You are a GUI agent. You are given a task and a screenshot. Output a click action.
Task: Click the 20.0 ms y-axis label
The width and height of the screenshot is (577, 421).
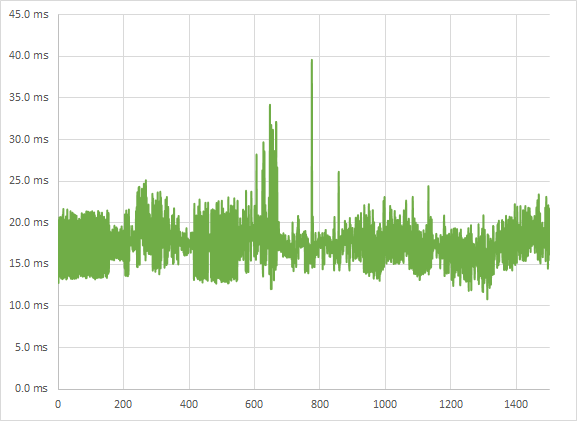click(28, 222)
